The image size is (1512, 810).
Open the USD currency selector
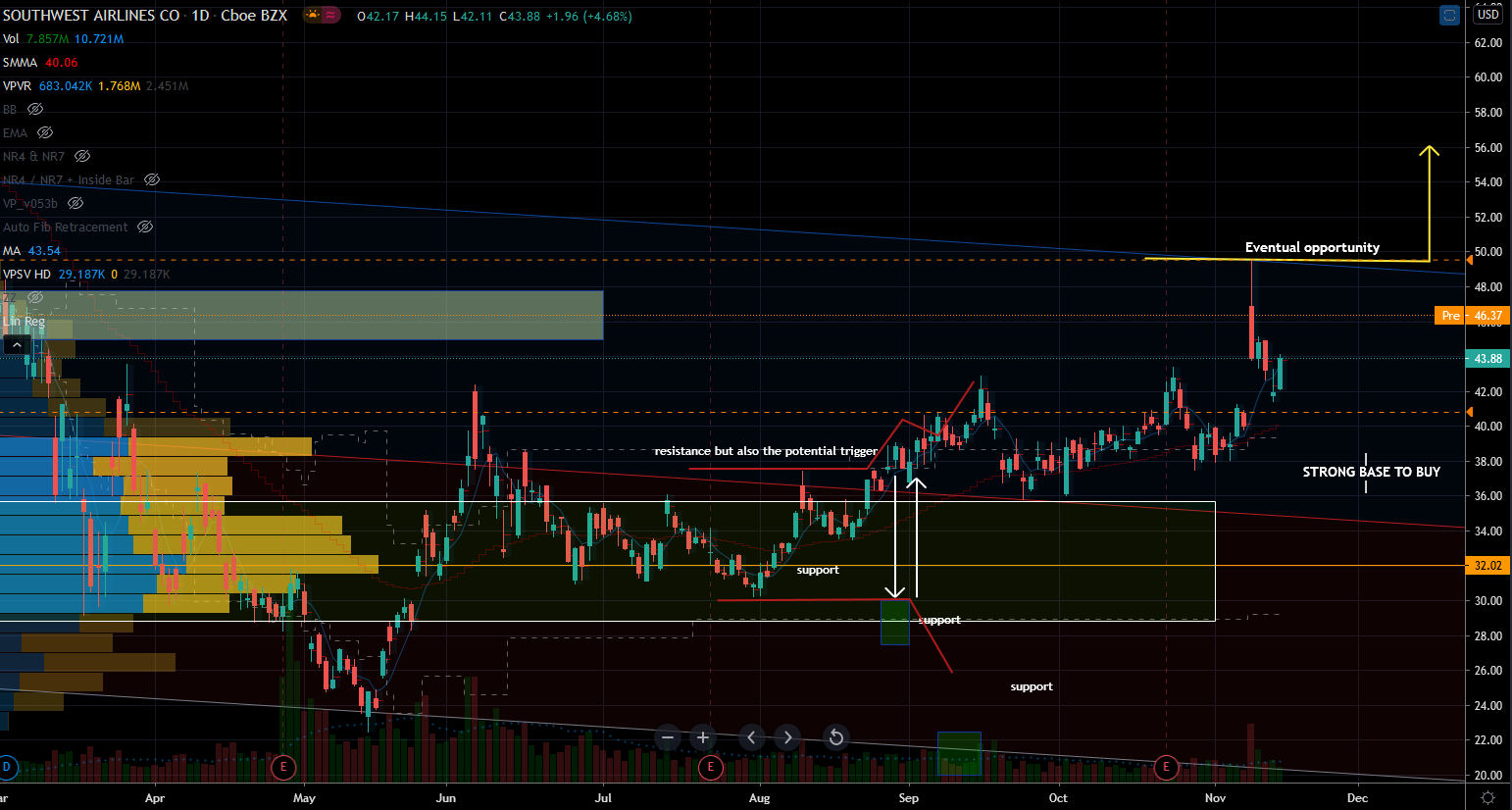click(1488, 15)
